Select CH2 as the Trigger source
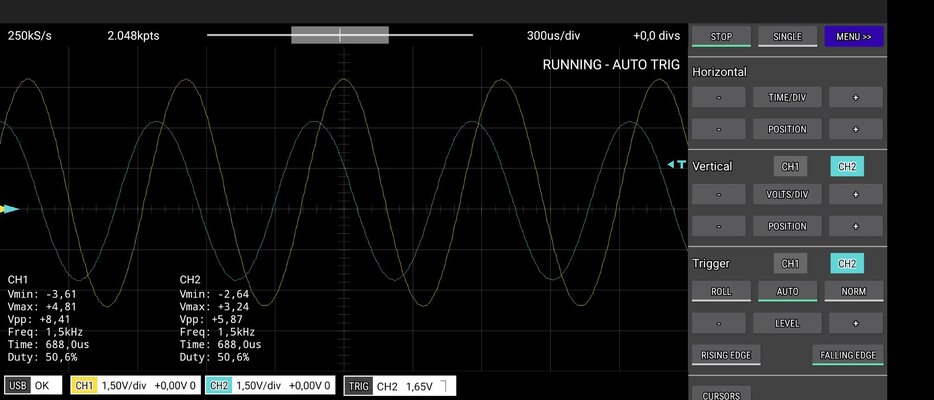This screenshot has width=934, height=400. [847, 264]
